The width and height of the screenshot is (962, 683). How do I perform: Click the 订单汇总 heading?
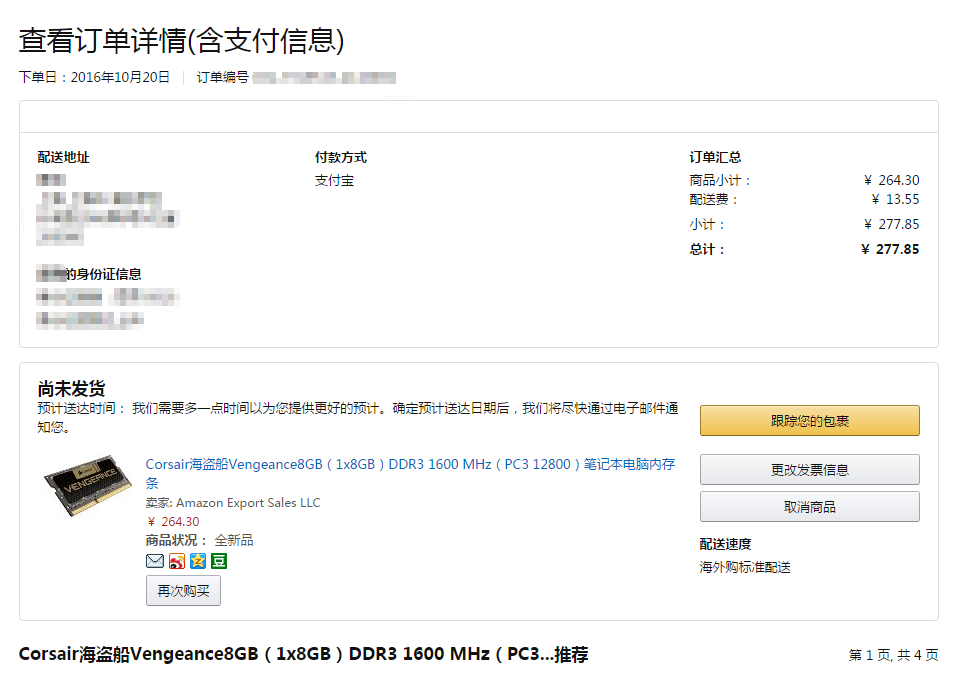(x=715, y=158)
